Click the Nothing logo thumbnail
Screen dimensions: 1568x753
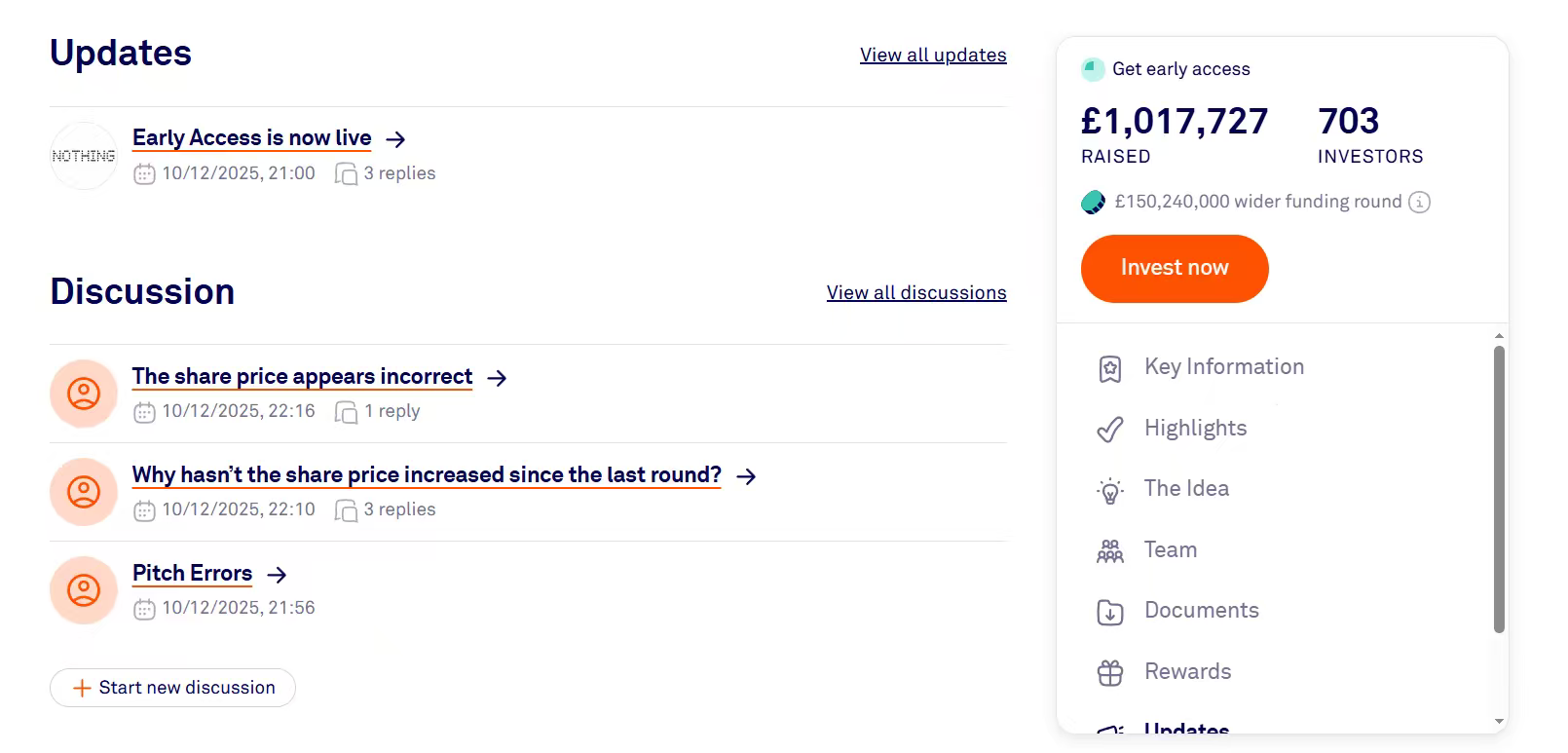(84, 156)
